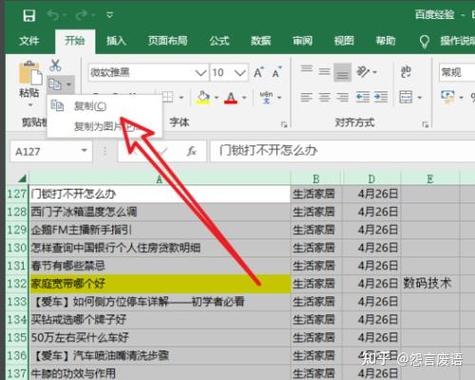Screen dimensions: 475x380
Task: Click the Align Left icon
Action: click(306, 97)
